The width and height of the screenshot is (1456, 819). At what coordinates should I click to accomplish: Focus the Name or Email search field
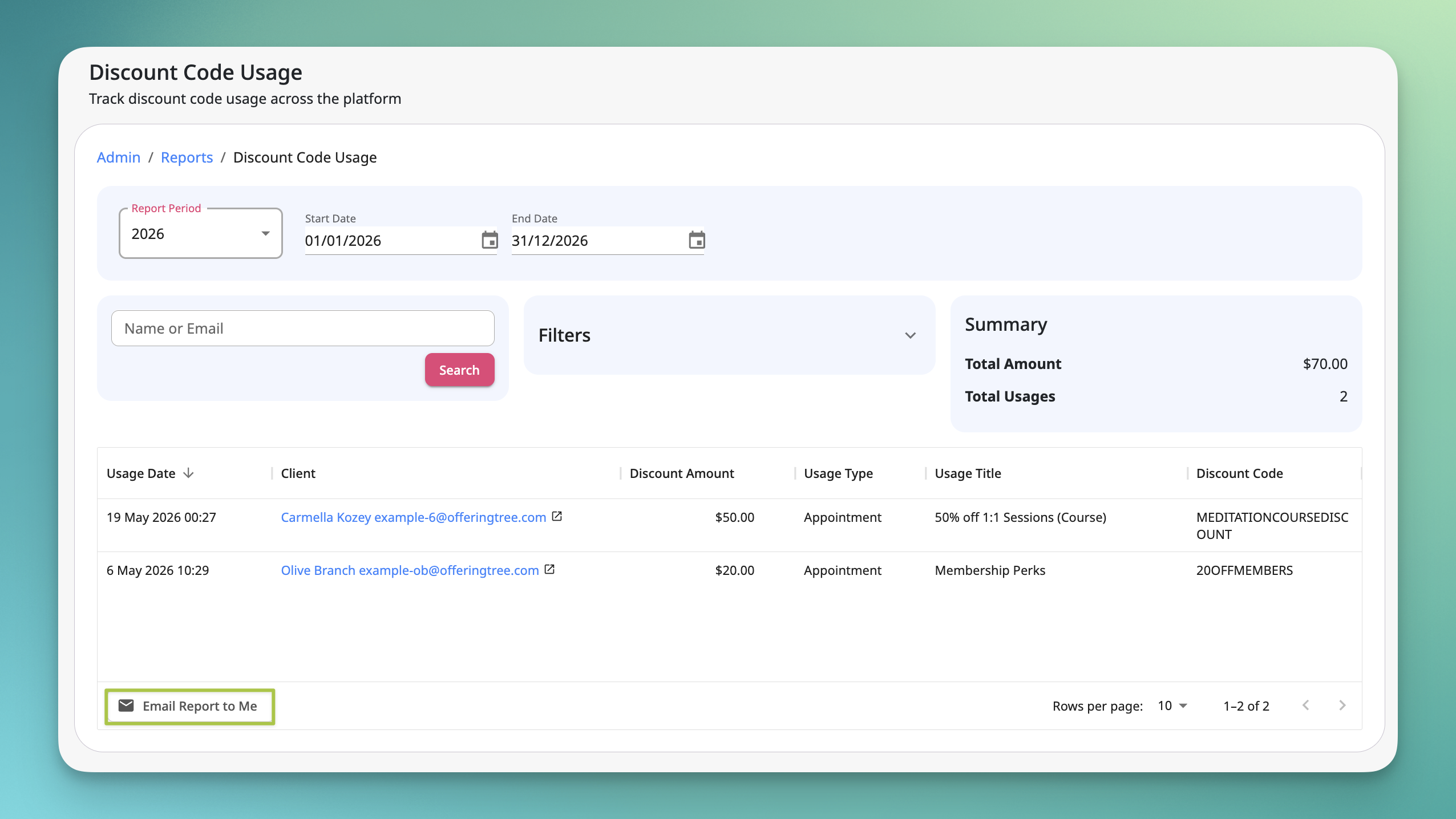click(x=302, y=329)
